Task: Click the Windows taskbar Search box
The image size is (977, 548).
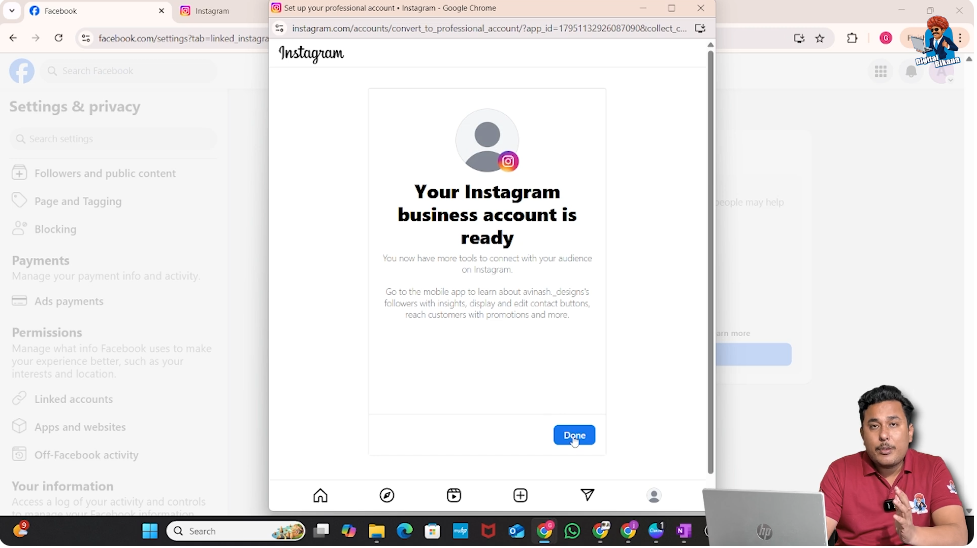Action: (x=236, y=532)
